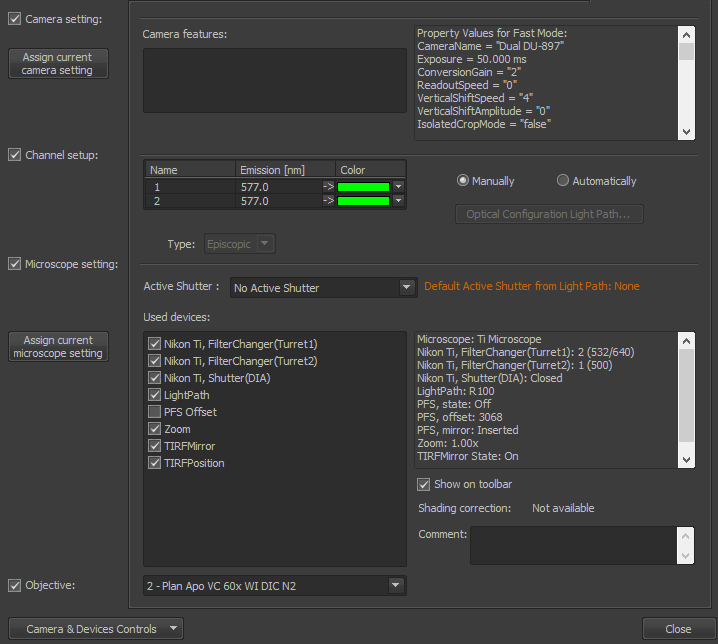Screen dimensions: 718x644
Task: Click Assign current camera setting button
Action: [58, 64]
